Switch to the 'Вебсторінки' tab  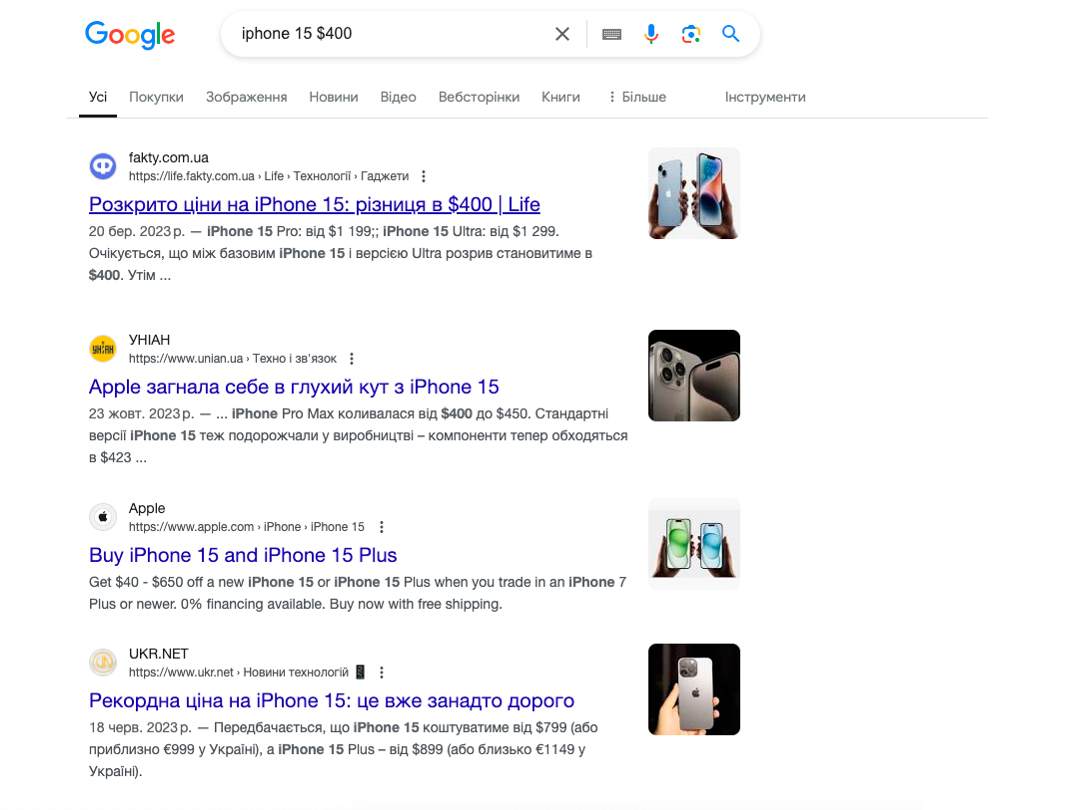tap(479, 97)
